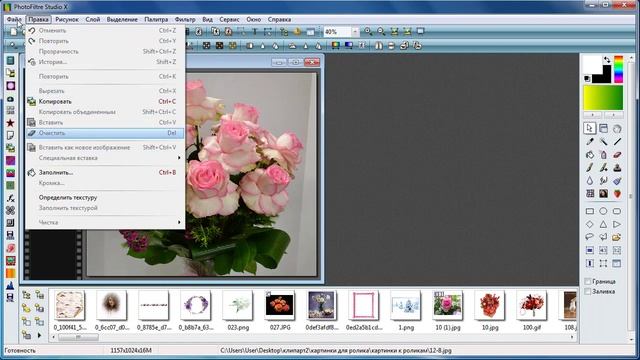Open the Палитра menu

click(156, 19)
